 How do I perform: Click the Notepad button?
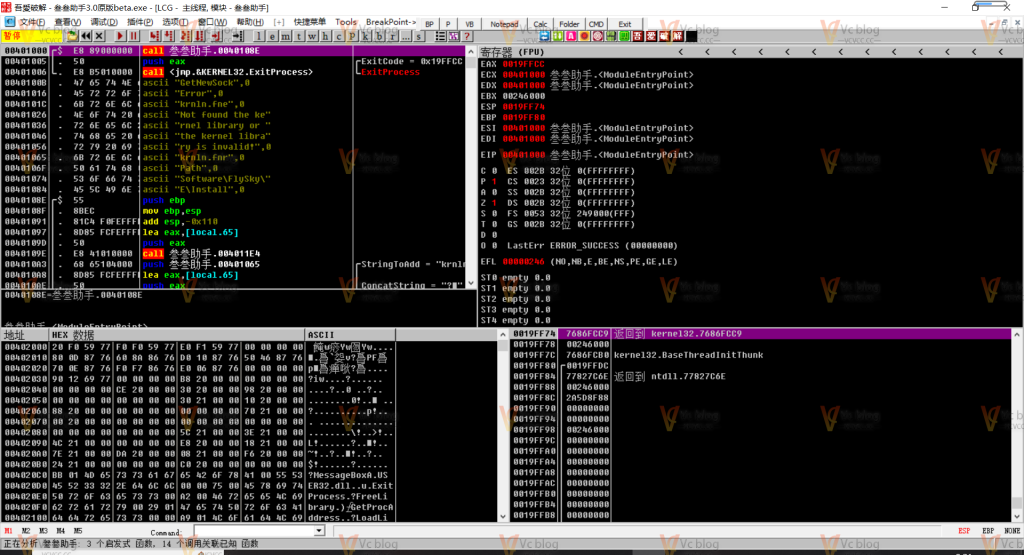[x=504, y=23]
